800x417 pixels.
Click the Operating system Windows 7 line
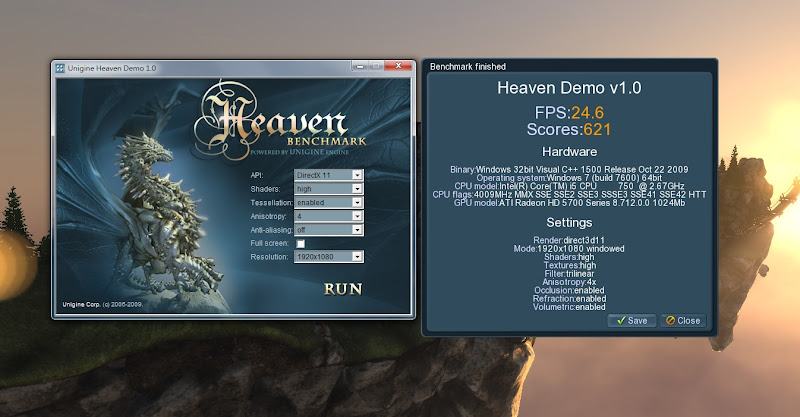click(569, 178)
